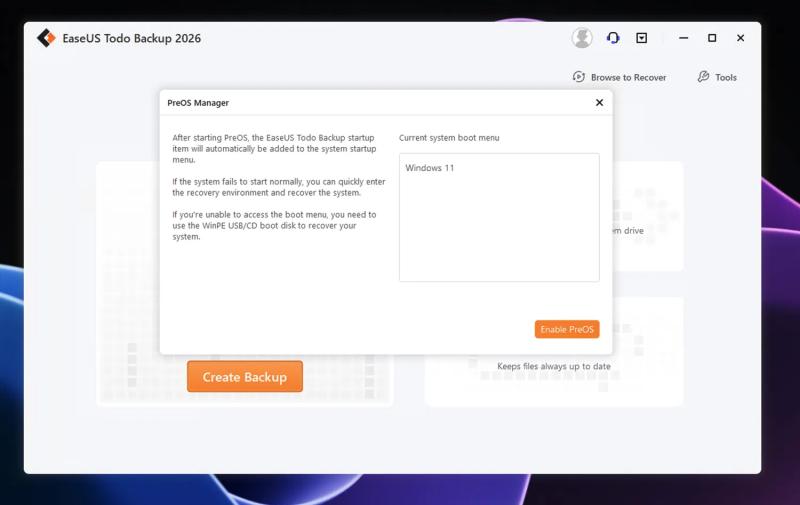
Task: Click the EaseUS Todo Backup 2026 title
Action: [132, 38]
